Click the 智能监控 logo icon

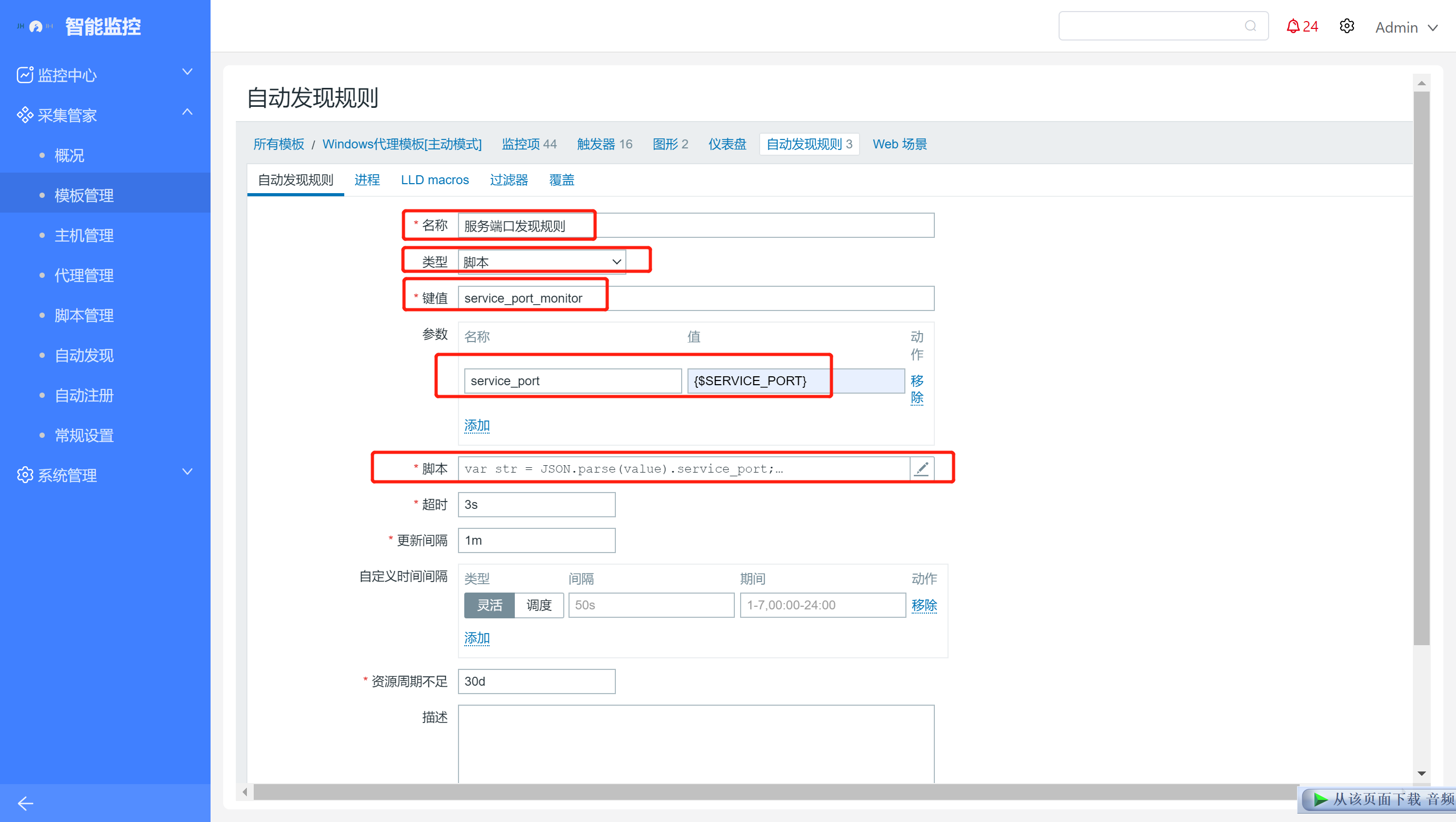tap(36, 26)
